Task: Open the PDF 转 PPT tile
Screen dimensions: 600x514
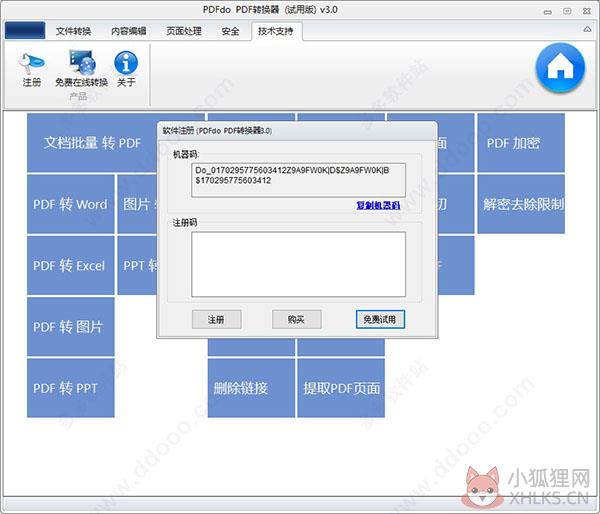Action: pyautogui.click(x=70, y=388)
